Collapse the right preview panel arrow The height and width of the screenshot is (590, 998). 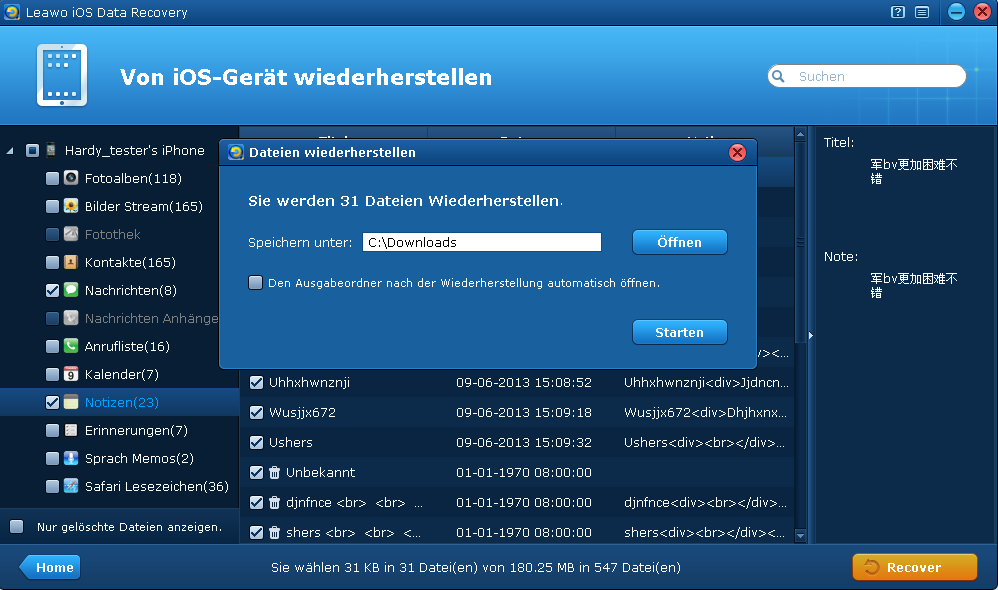[810, 335]
